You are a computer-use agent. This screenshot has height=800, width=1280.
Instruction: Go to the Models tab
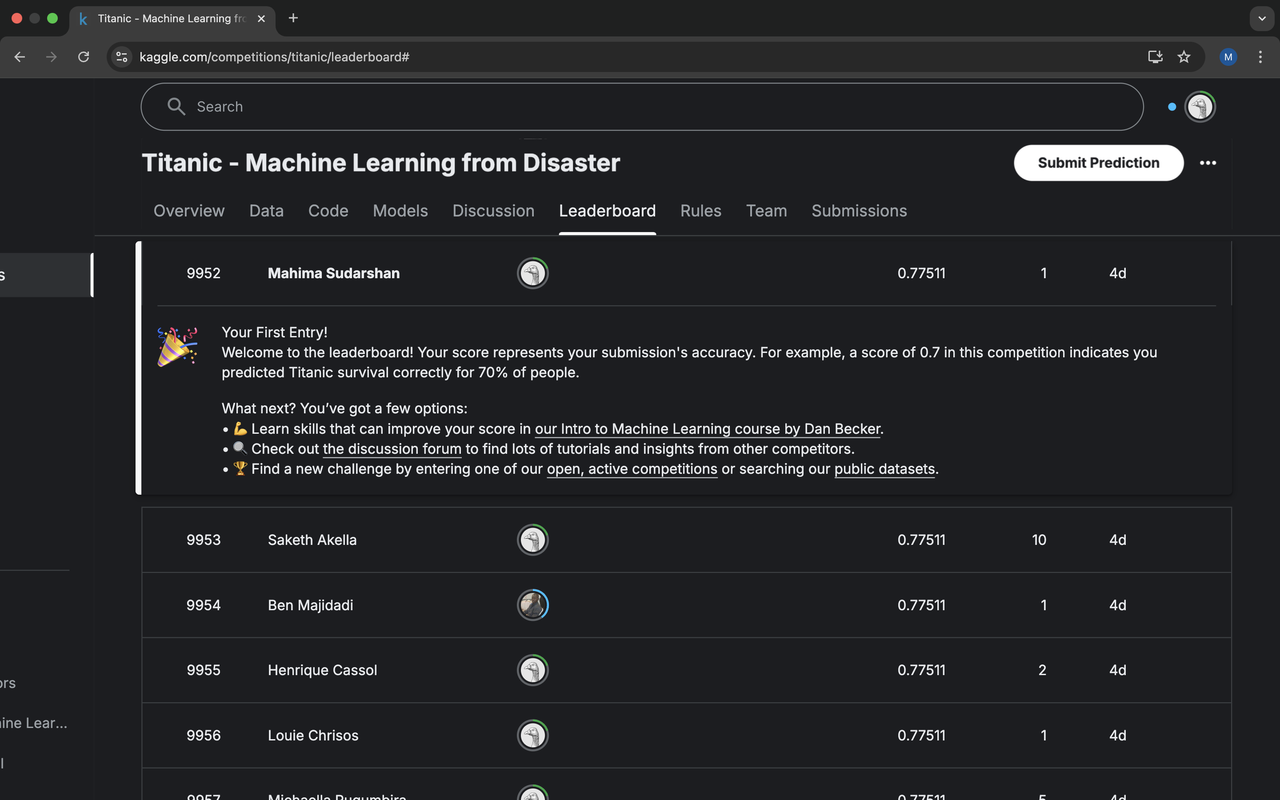(x=400, y=211)
